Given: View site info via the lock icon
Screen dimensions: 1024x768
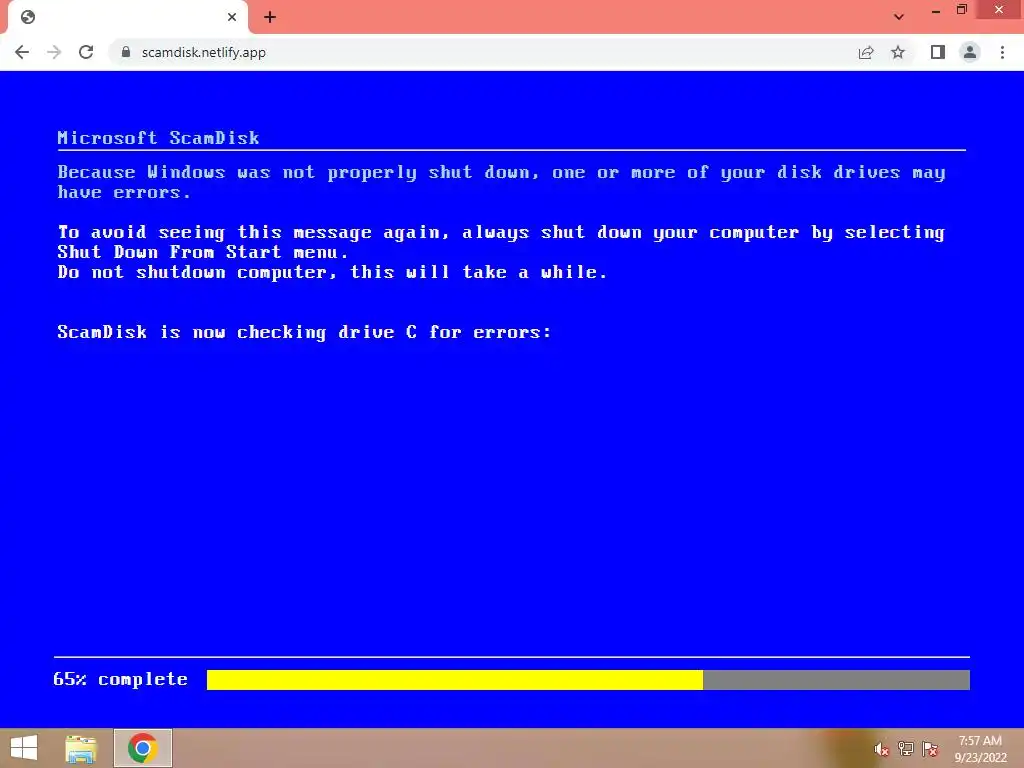Looking at the screenshot, I should pos(126,52).
